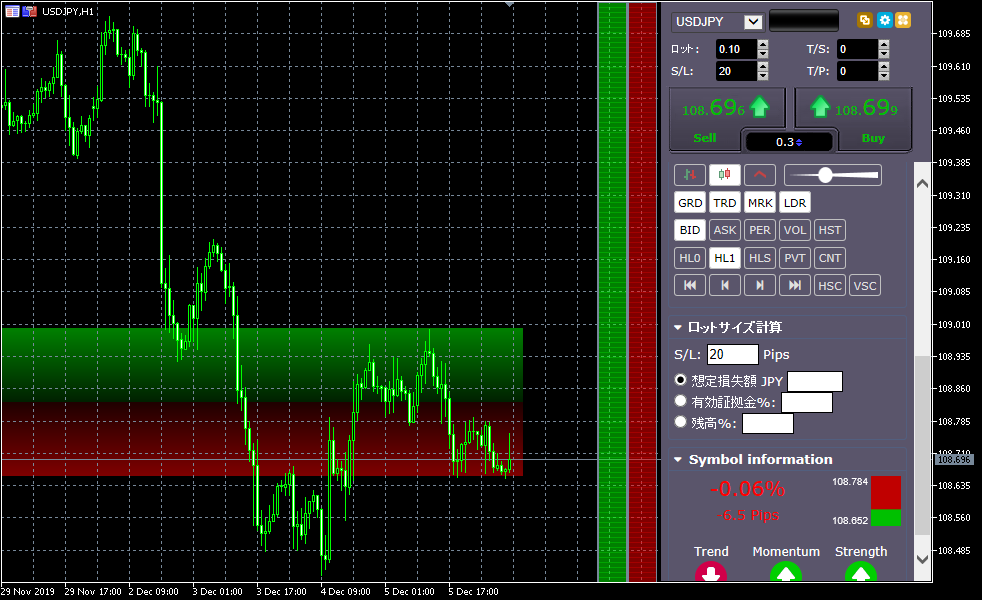Collapse the ロットサイズ計算 section

pos(678,327)
